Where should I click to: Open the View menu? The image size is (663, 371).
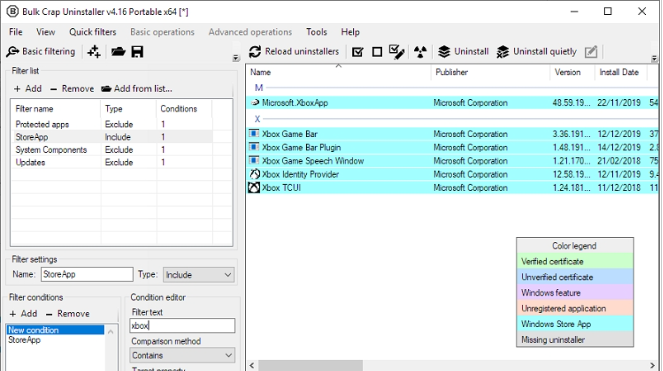[45, 32]
